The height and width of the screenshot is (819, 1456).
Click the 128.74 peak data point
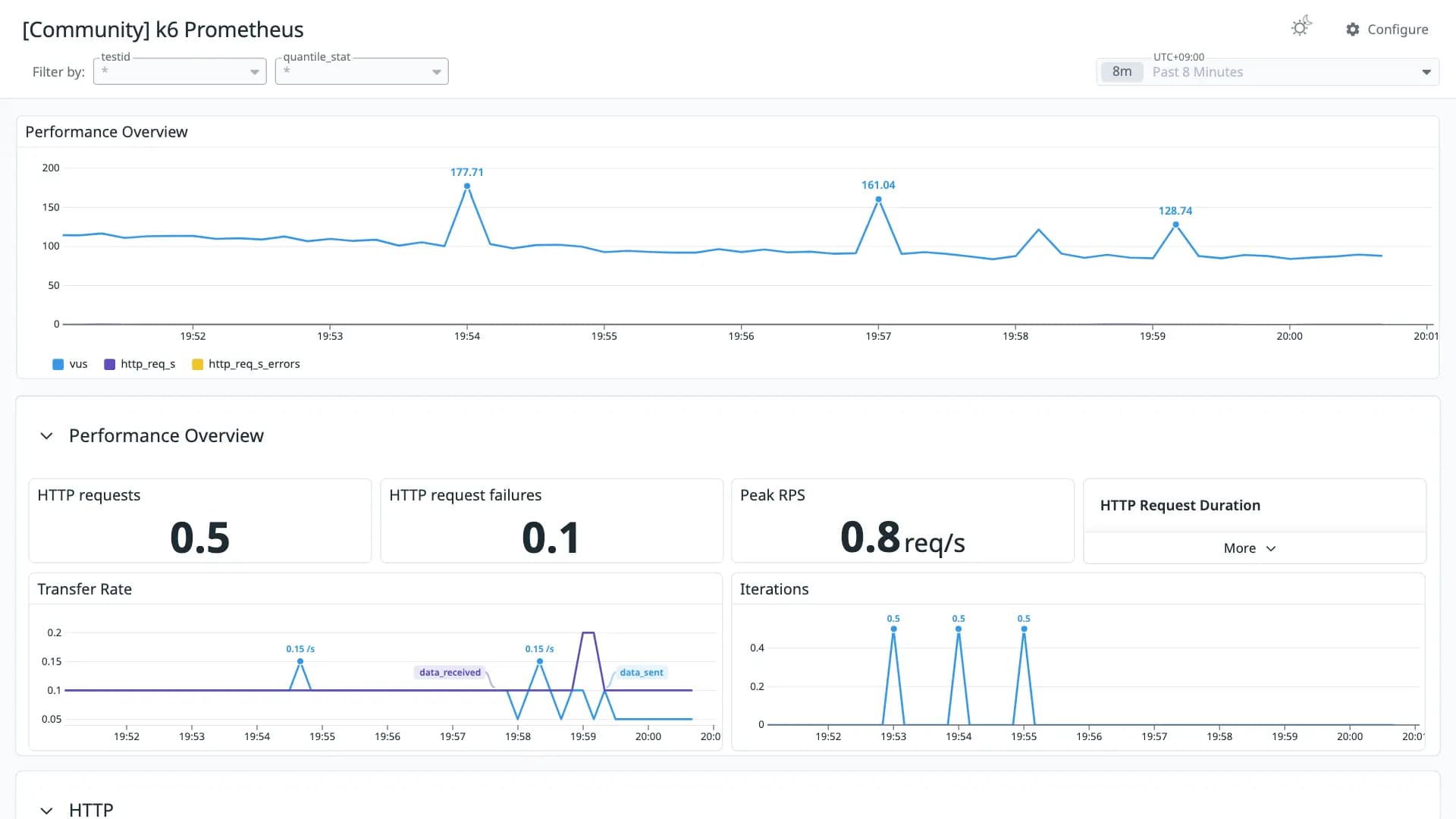point(1175,224)
